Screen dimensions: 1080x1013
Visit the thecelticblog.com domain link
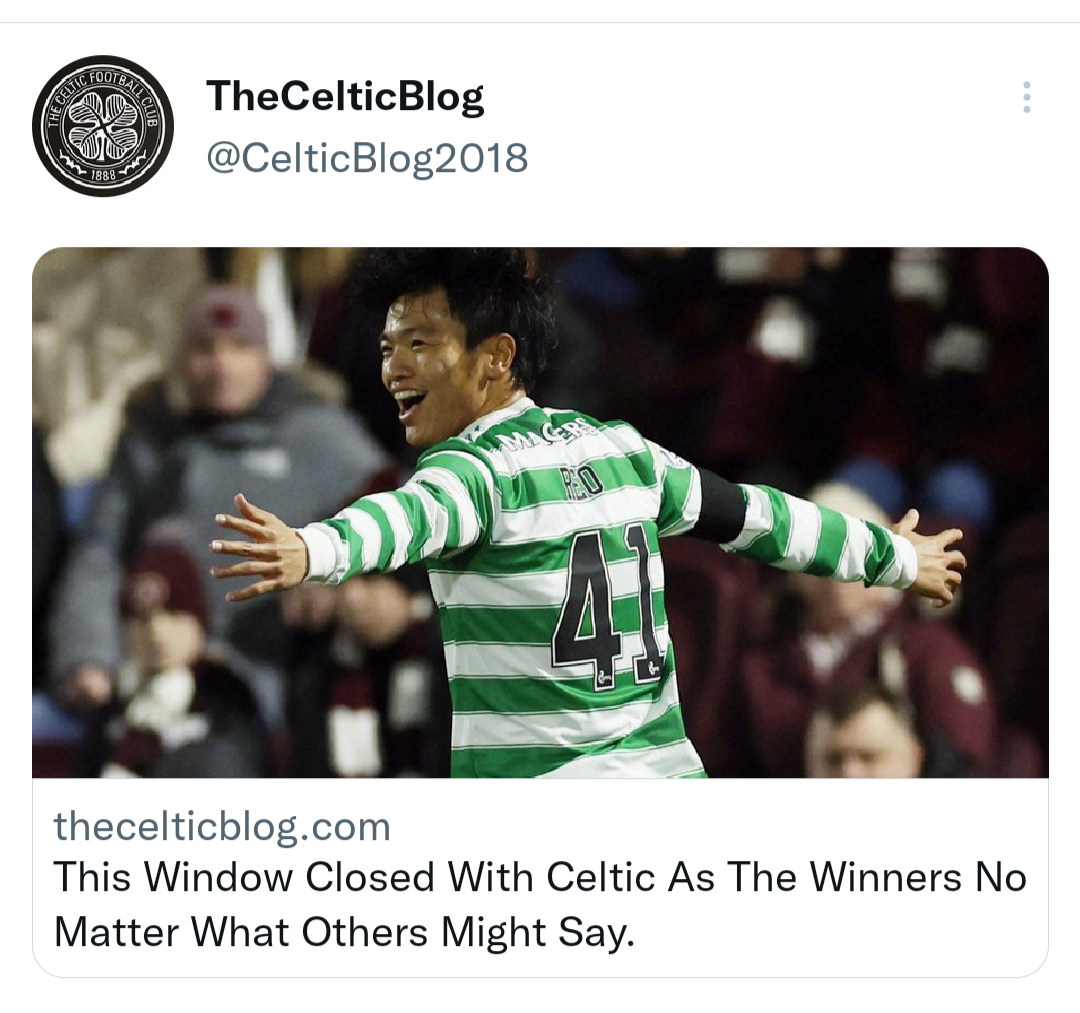(222, 826)
